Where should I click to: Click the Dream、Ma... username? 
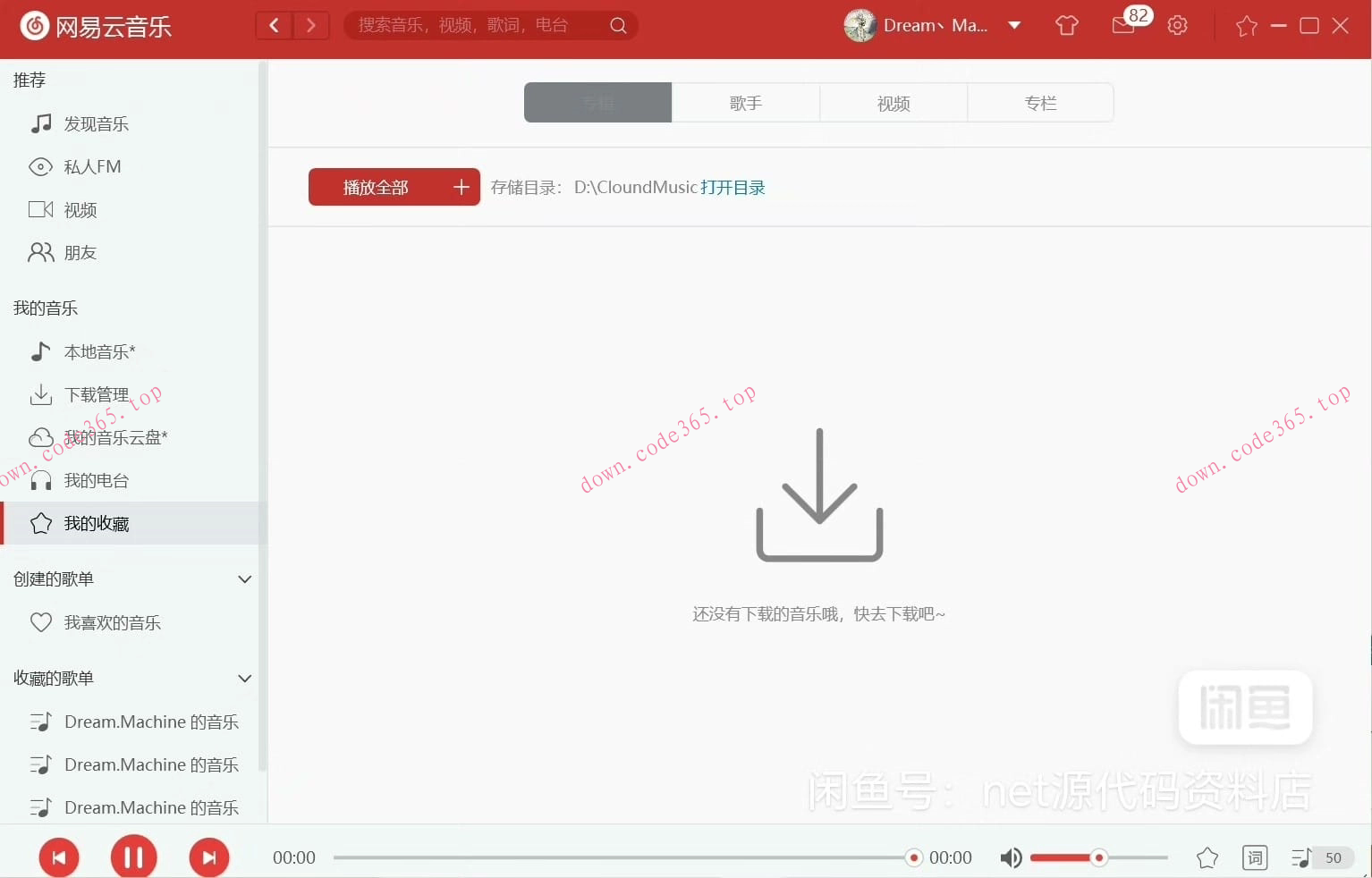[x=936, y=25]
